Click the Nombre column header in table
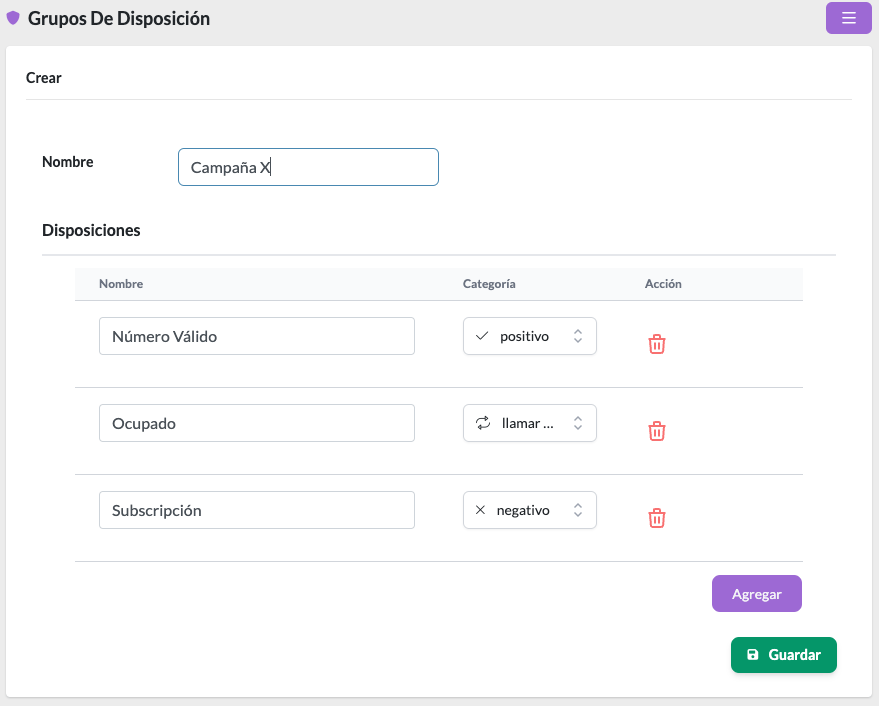 coord(121,284)
